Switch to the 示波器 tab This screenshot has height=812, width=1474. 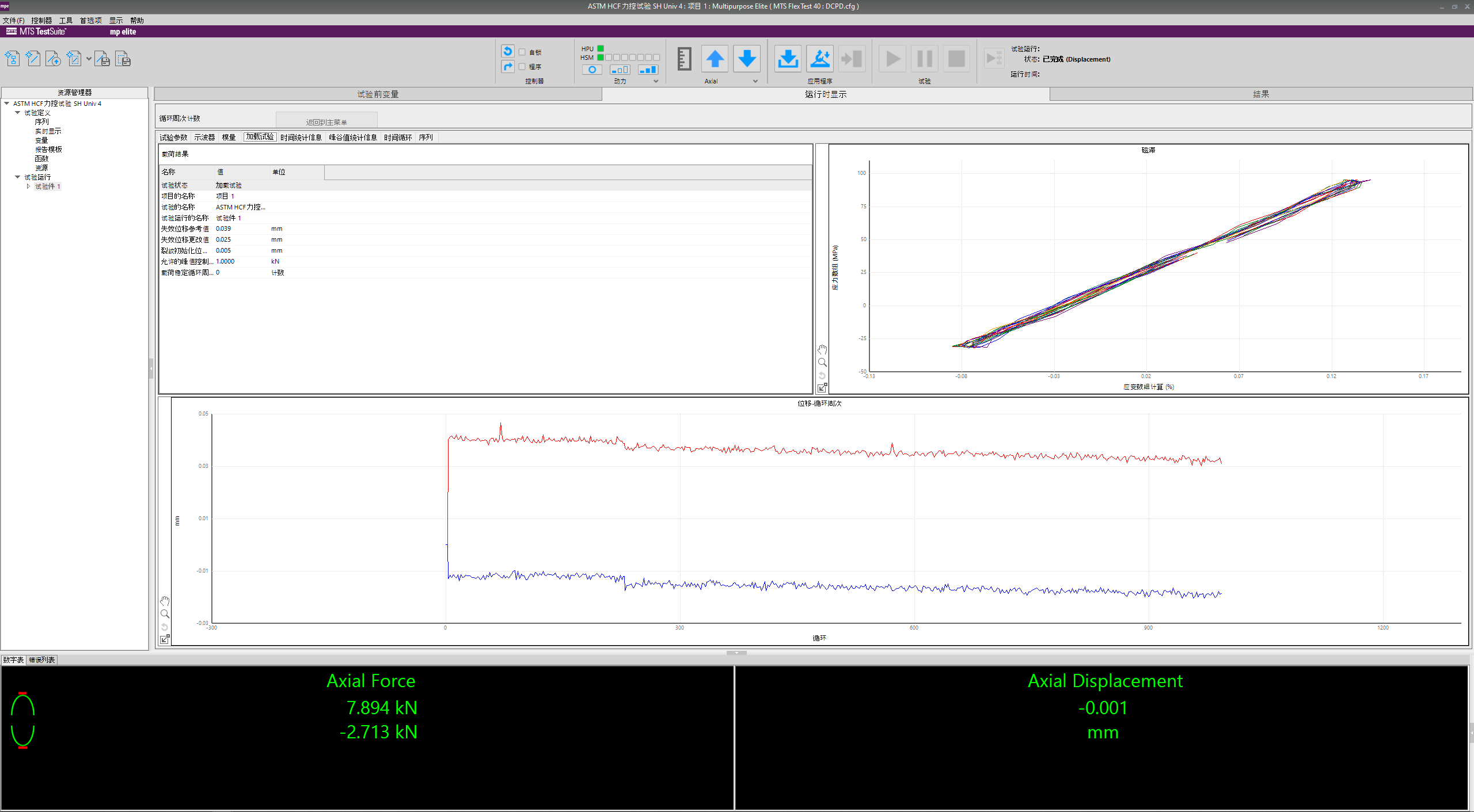204,138
